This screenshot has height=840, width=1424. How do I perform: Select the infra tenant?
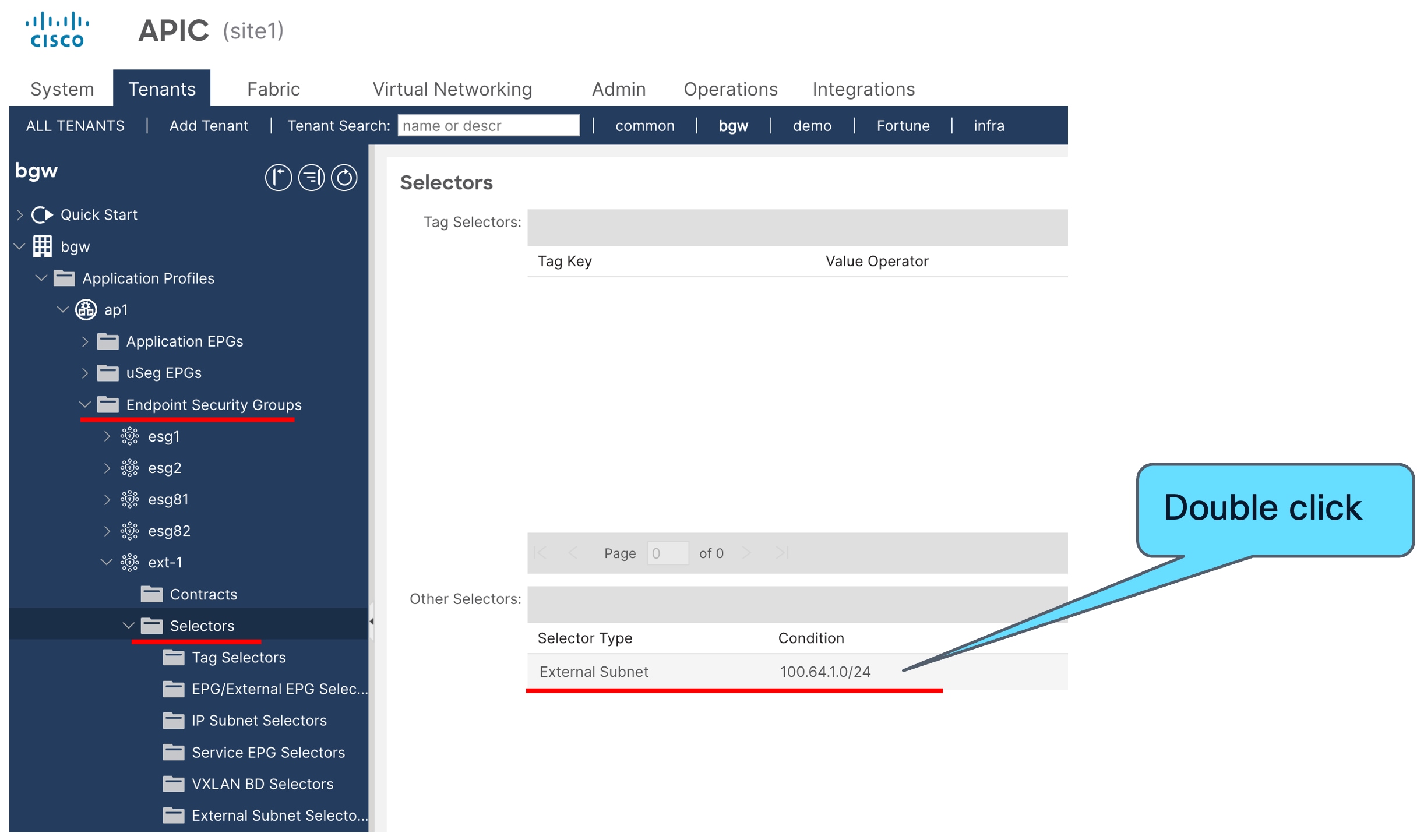coord(989,126)
